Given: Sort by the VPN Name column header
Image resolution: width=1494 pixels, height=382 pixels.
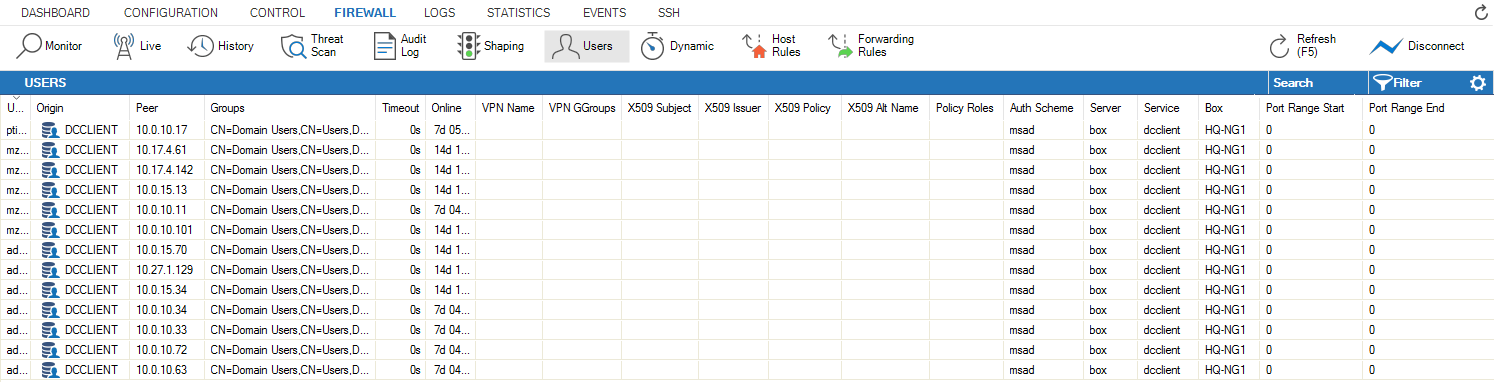Looking at the screenshot, I should [509, 108].
